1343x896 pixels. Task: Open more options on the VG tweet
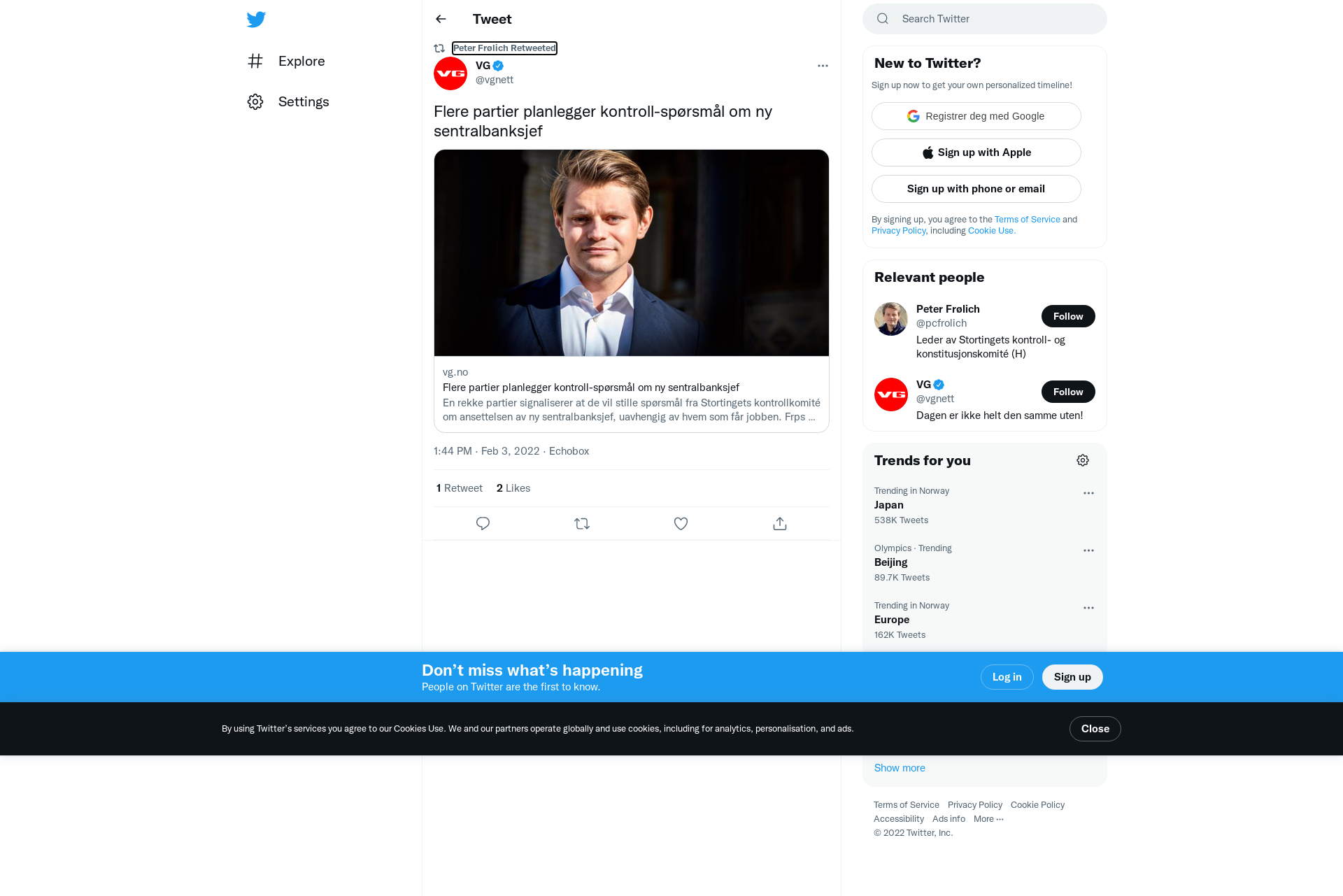click(x=823, y=66)
